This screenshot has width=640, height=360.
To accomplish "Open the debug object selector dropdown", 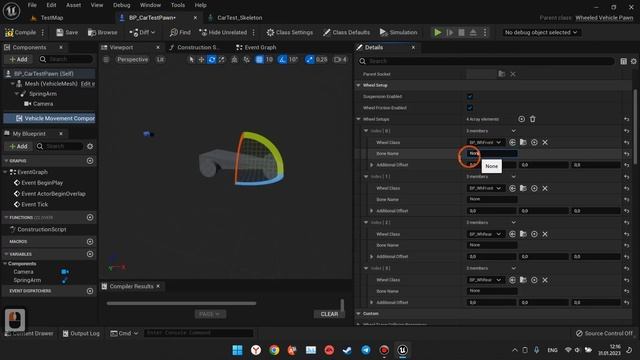I will (541, 32).
